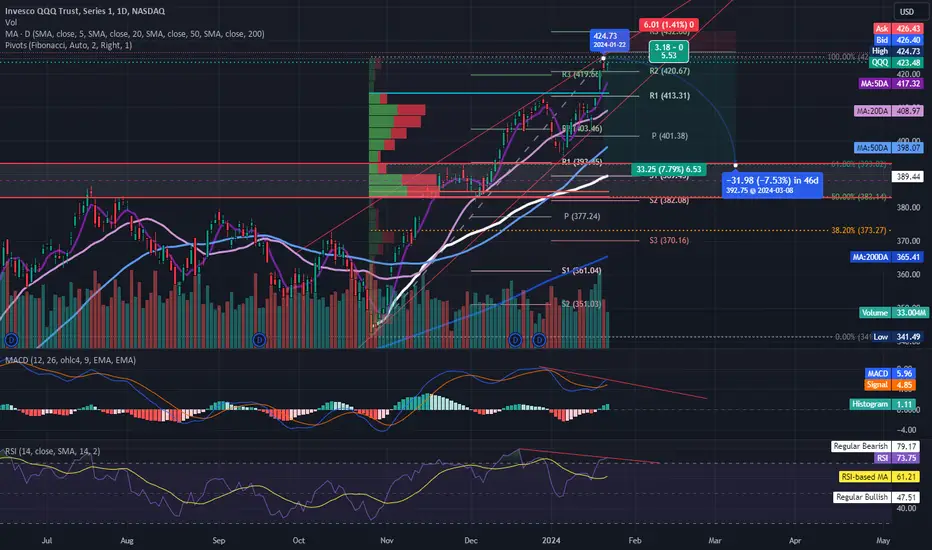Viewport: 932px width, 550px height.
Task: Click the Low 341.49 axis label
Action: pos(898,337)
